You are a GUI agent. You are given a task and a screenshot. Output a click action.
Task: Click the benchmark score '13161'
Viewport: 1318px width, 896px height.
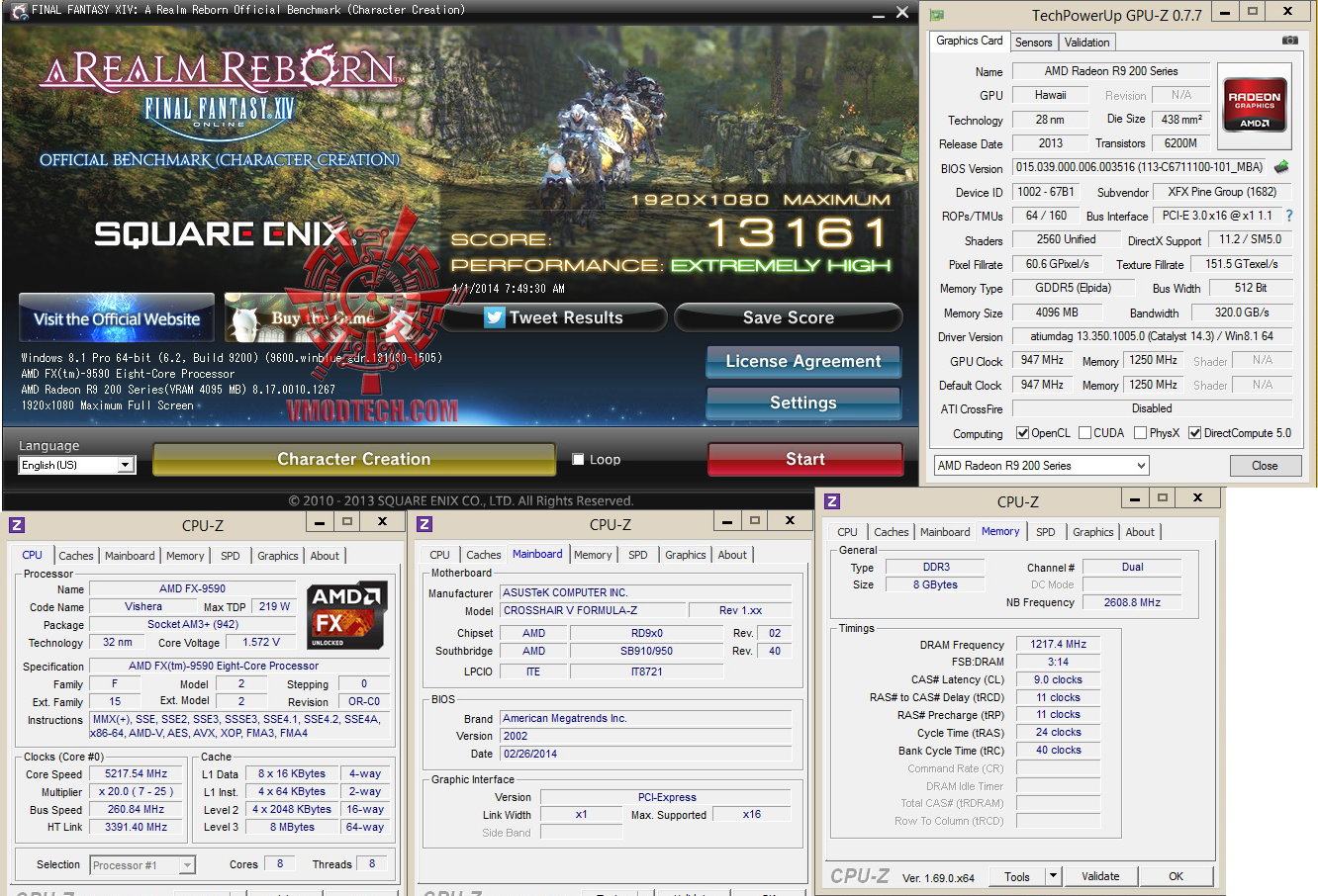coord(798,233)
